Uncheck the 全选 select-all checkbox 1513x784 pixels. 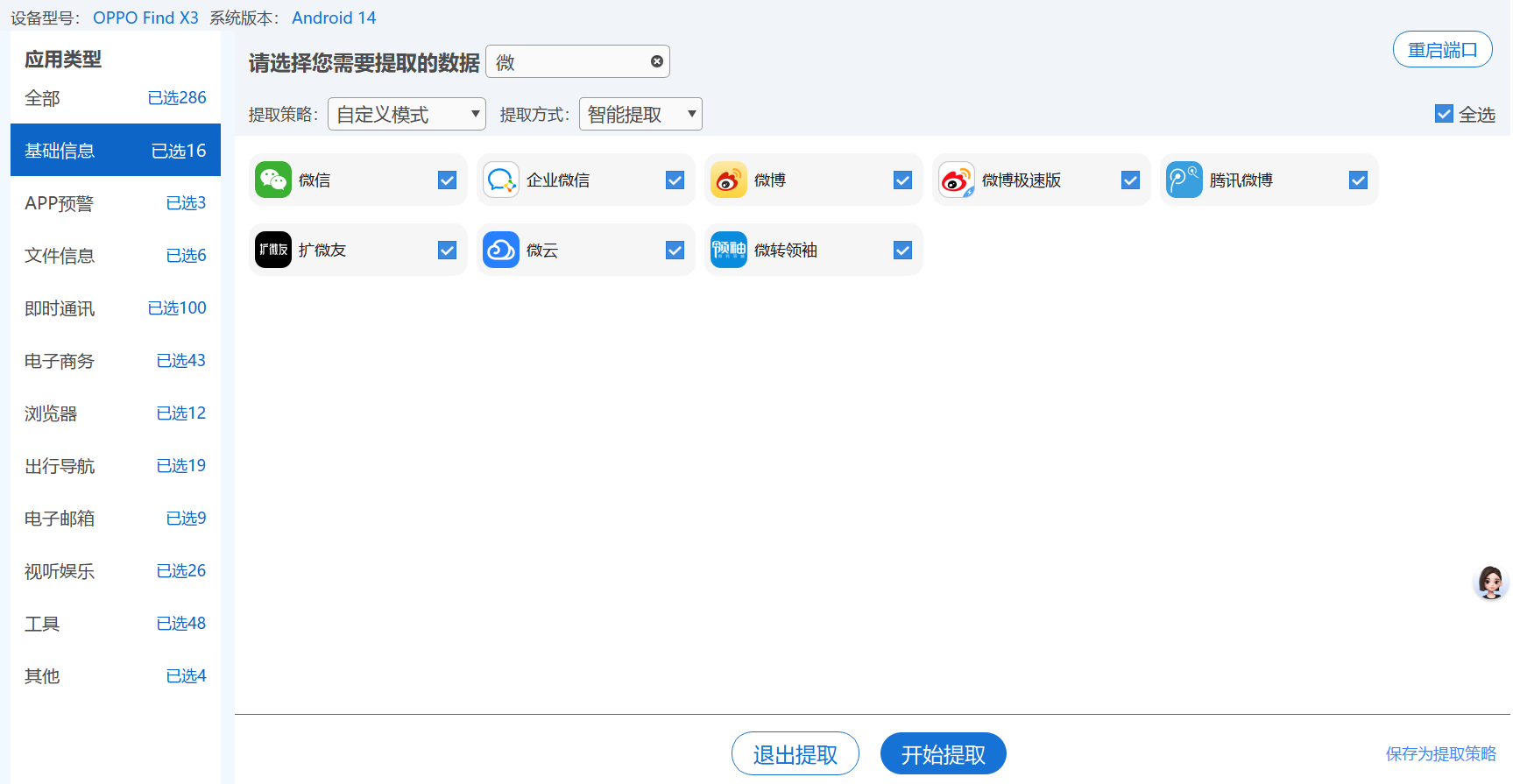pyautogui.click(x=1444, y=114)
